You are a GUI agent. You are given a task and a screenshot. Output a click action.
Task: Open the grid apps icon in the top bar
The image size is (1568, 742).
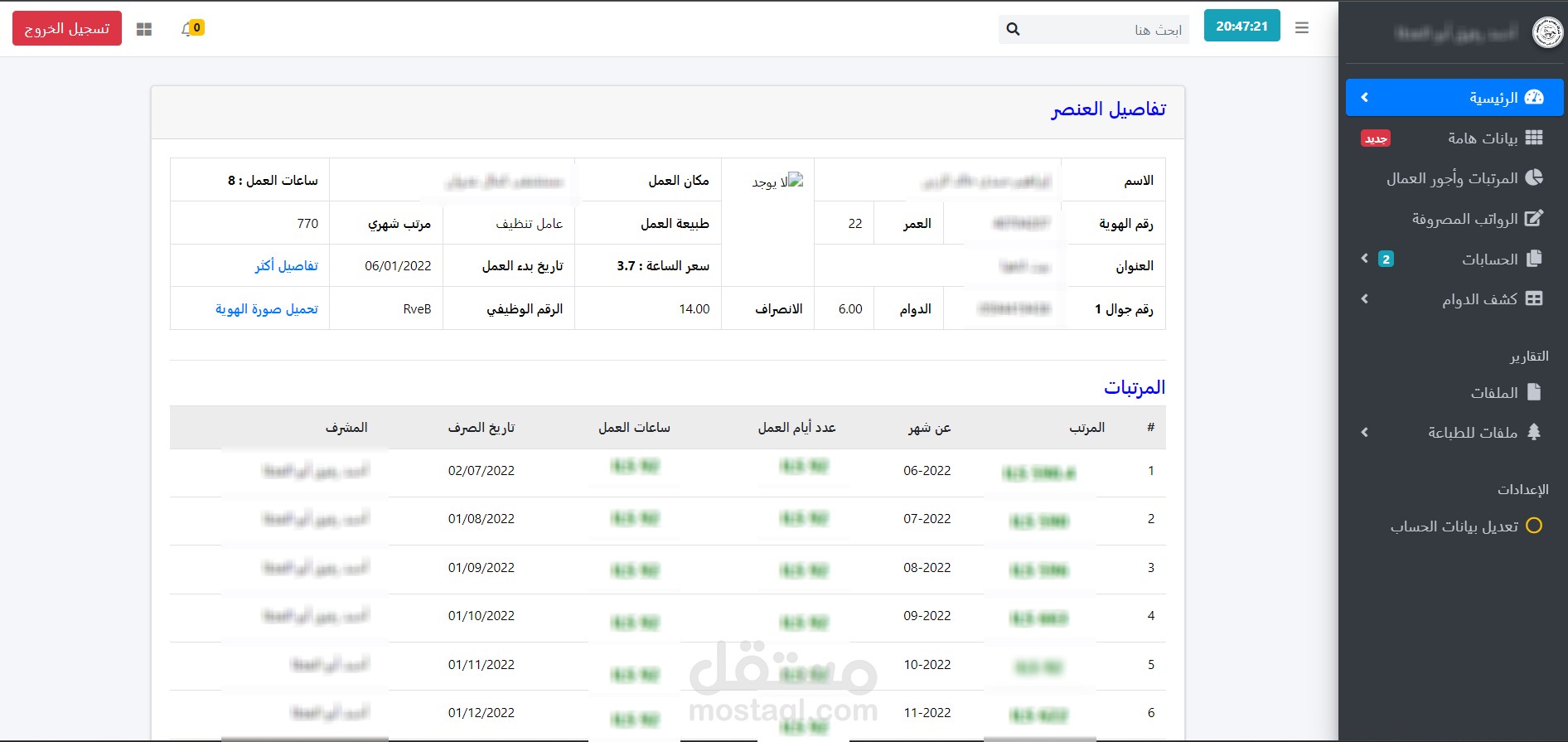[144, 29]
